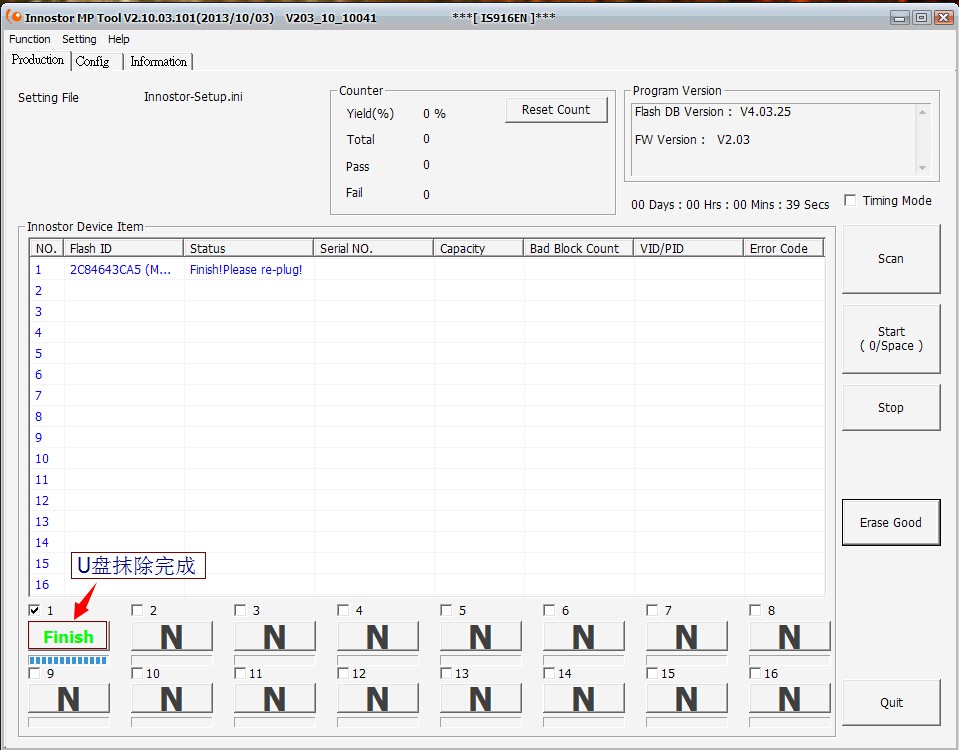Click the N status button for port 12
The height and width of the screenshot is (750, 959).
[x=377, y=699]
